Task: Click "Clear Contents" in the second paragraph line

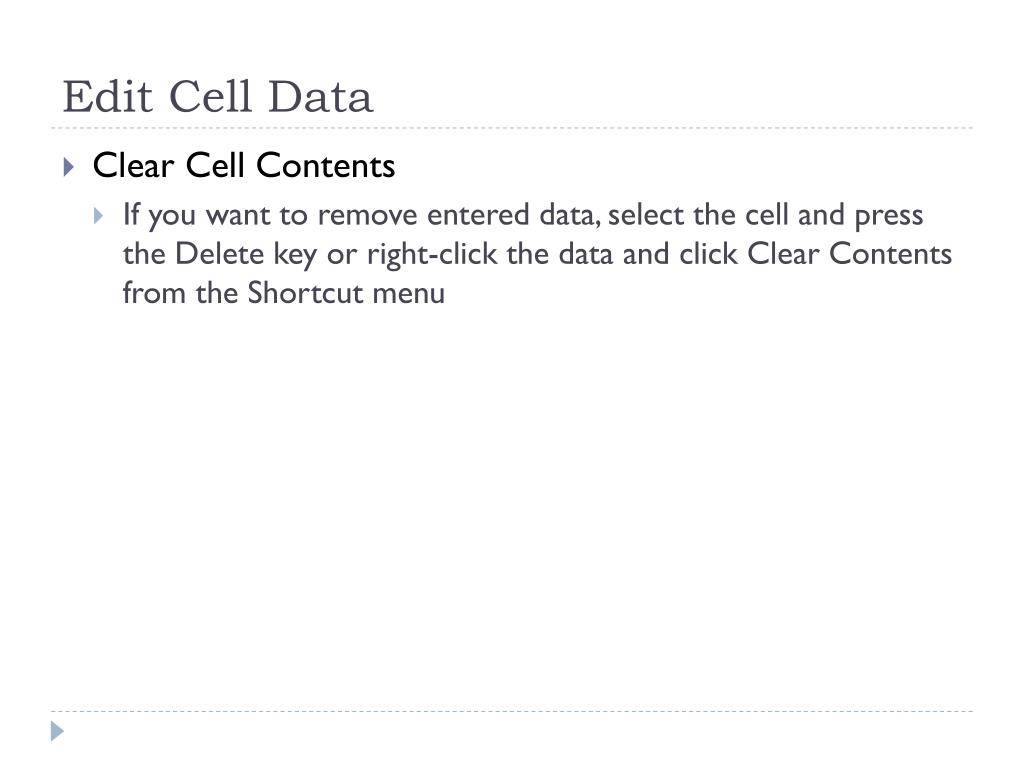Action: coord(850,253)
